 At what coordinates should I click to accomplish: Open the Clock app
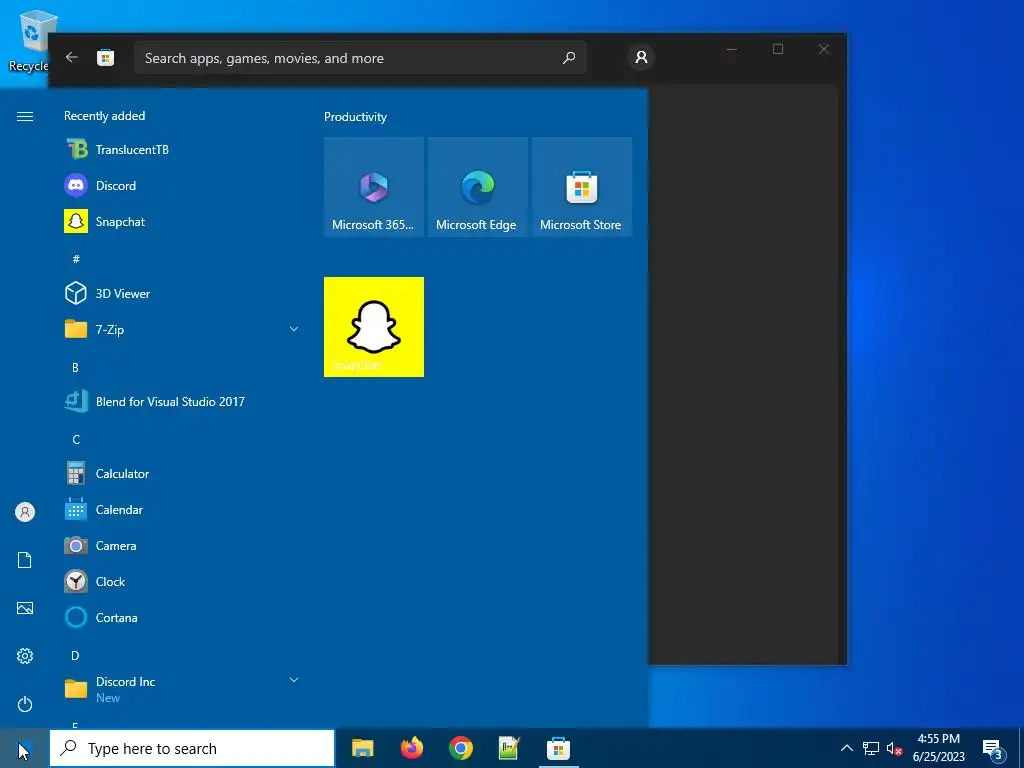coord(182,581)
